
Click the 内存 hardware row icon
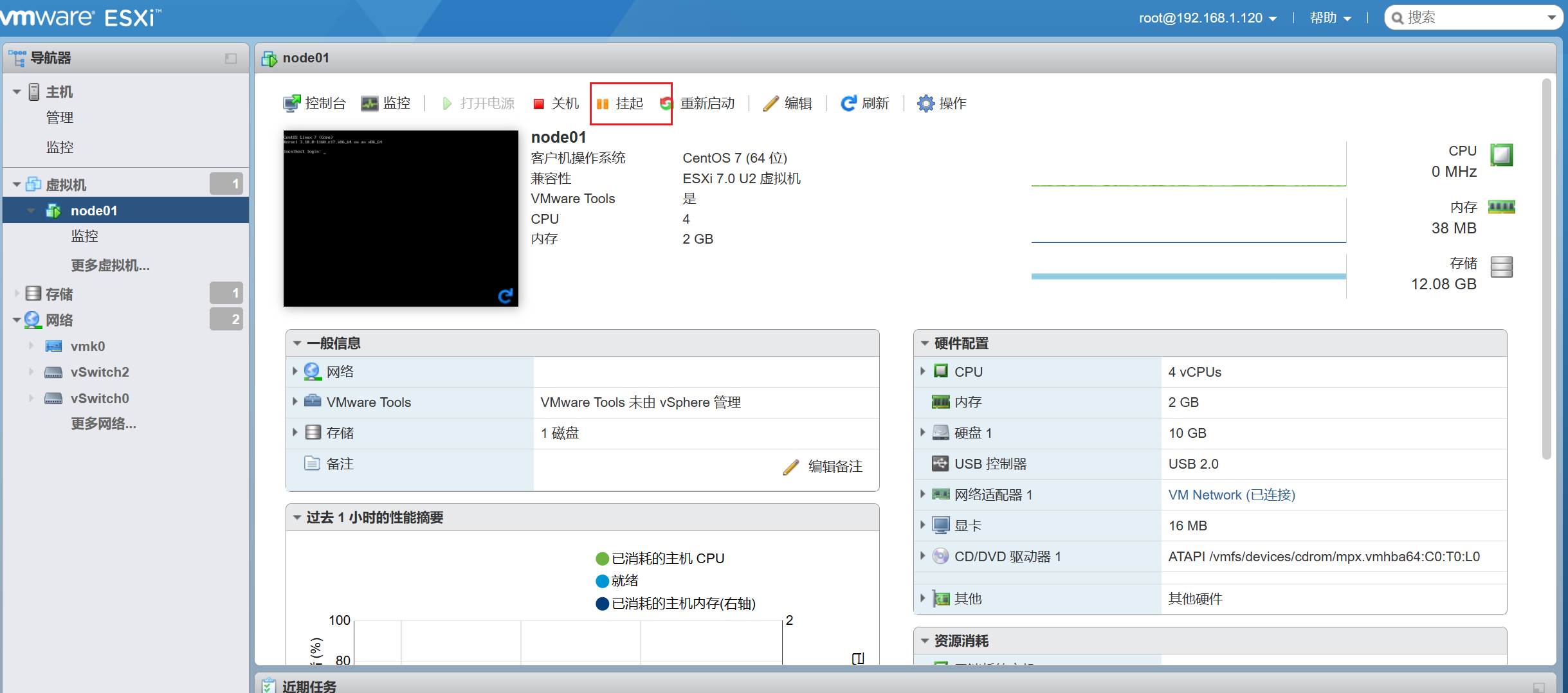pyautogui.click(x=940, y=402)
